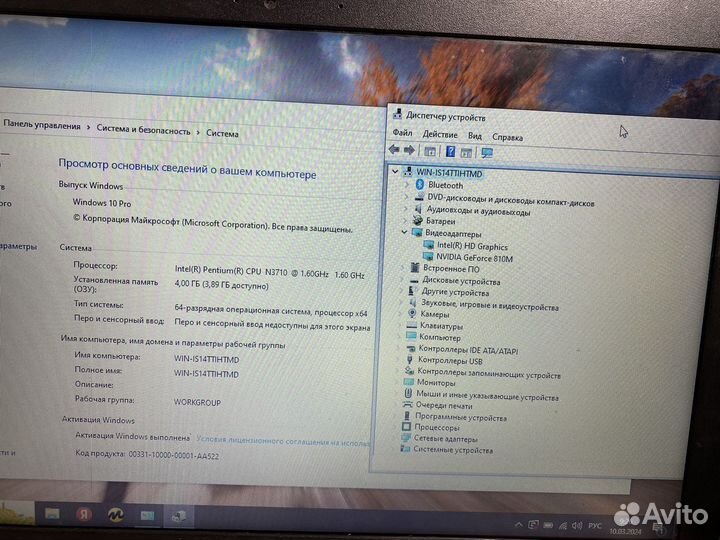Open help via blue question mark icon
Viewport: 720px width, 540px height.
click(450, 151)
